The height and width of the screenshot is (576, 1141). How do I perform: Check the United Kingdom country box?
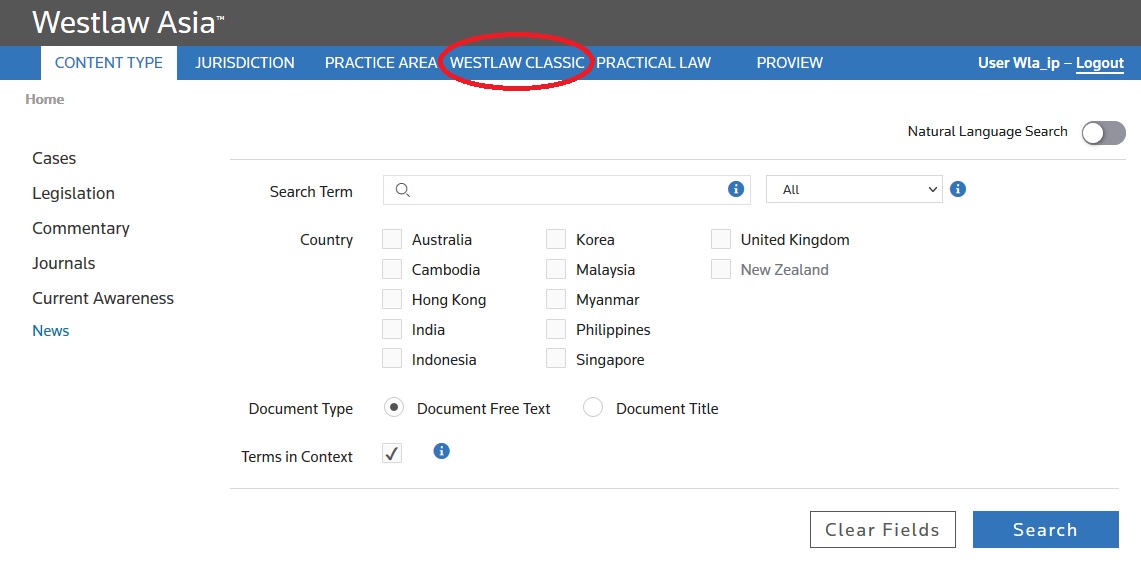point(721,239)
